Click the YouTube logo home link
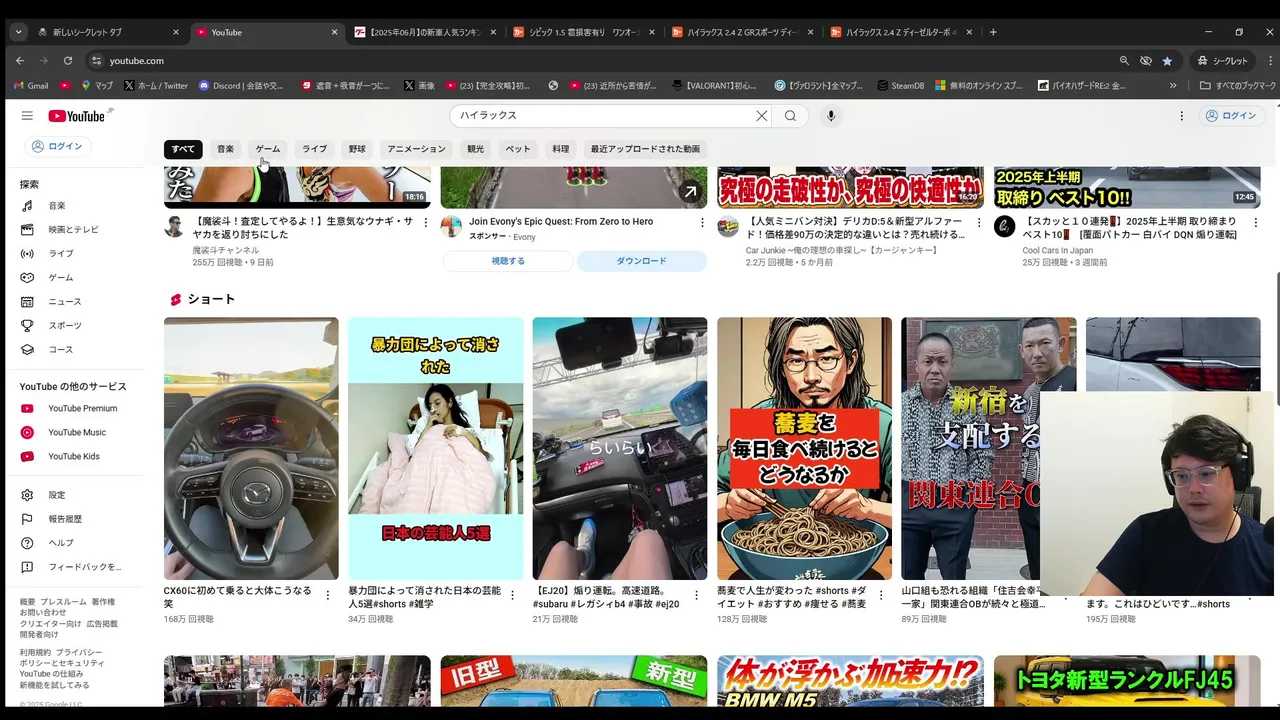The height and width of the screenshot is (720, 1280). (77, 116)
